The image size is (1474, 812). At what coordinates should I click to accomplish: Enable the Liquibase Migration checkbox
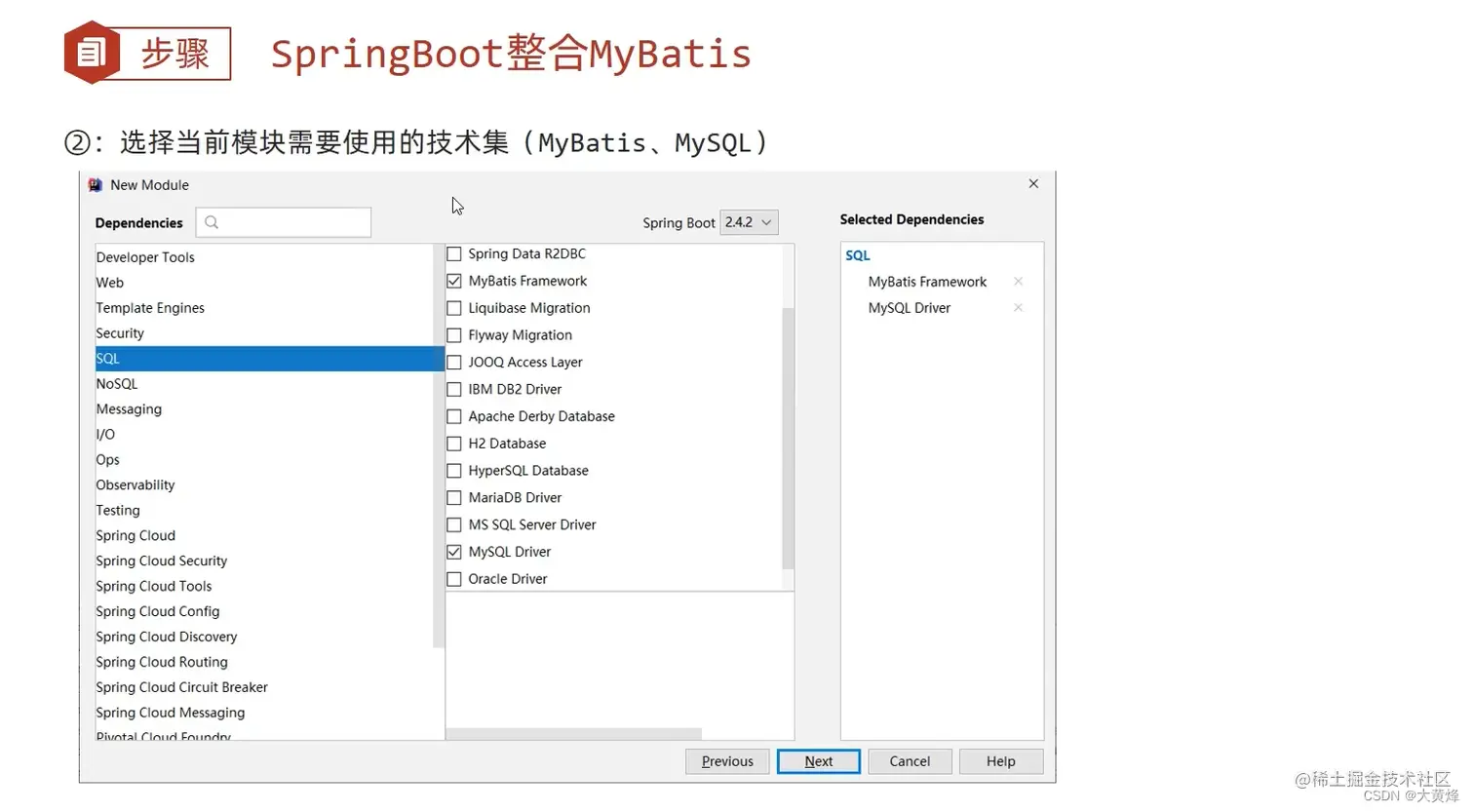(454, 308)
